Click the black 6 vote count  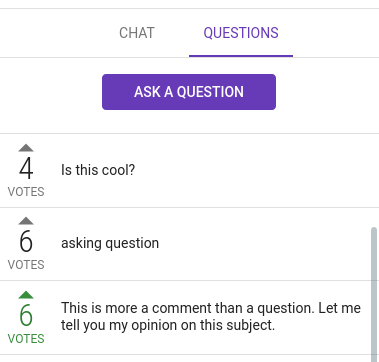[26, 242]
